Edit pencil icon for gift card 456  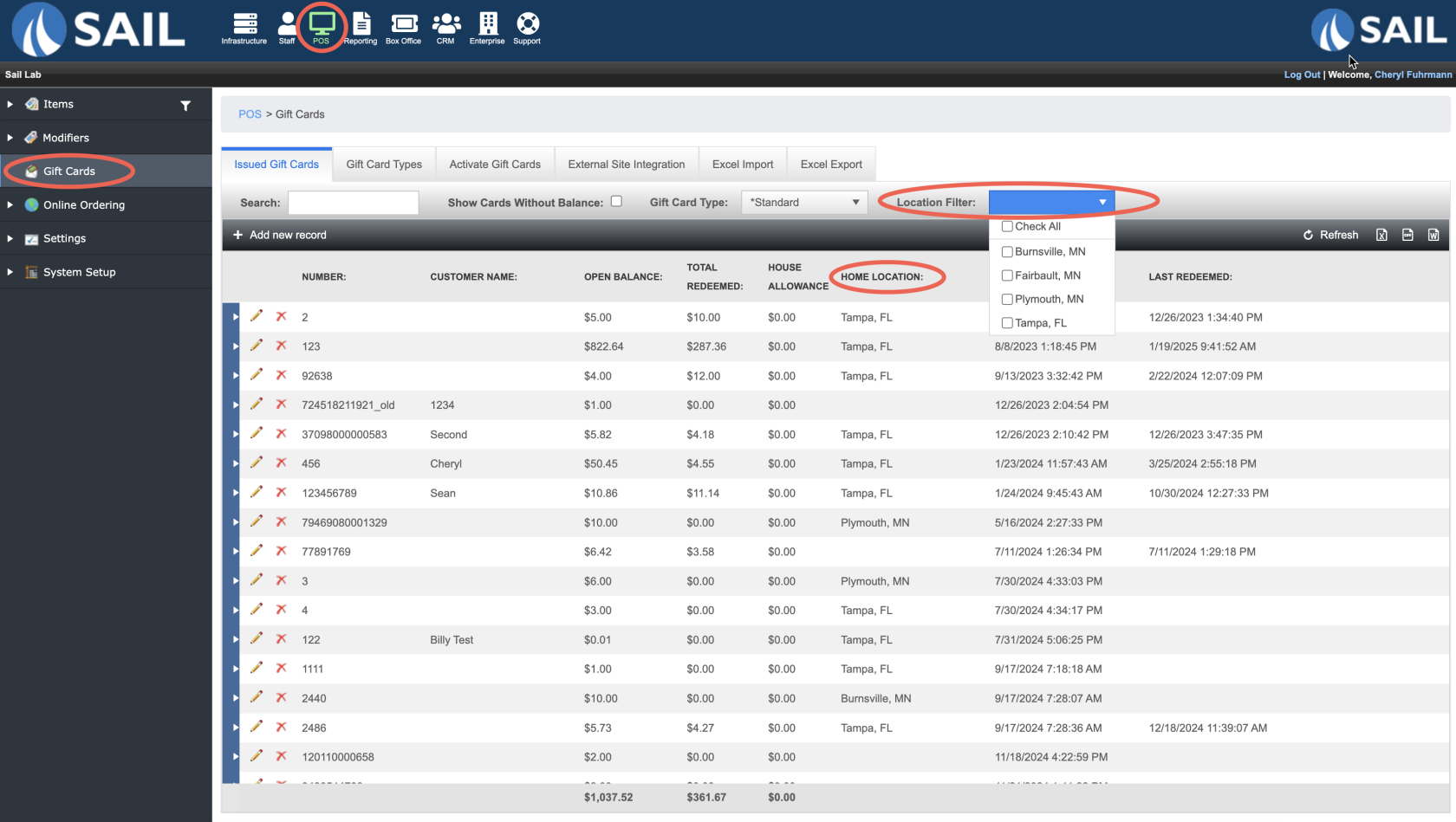257,463
